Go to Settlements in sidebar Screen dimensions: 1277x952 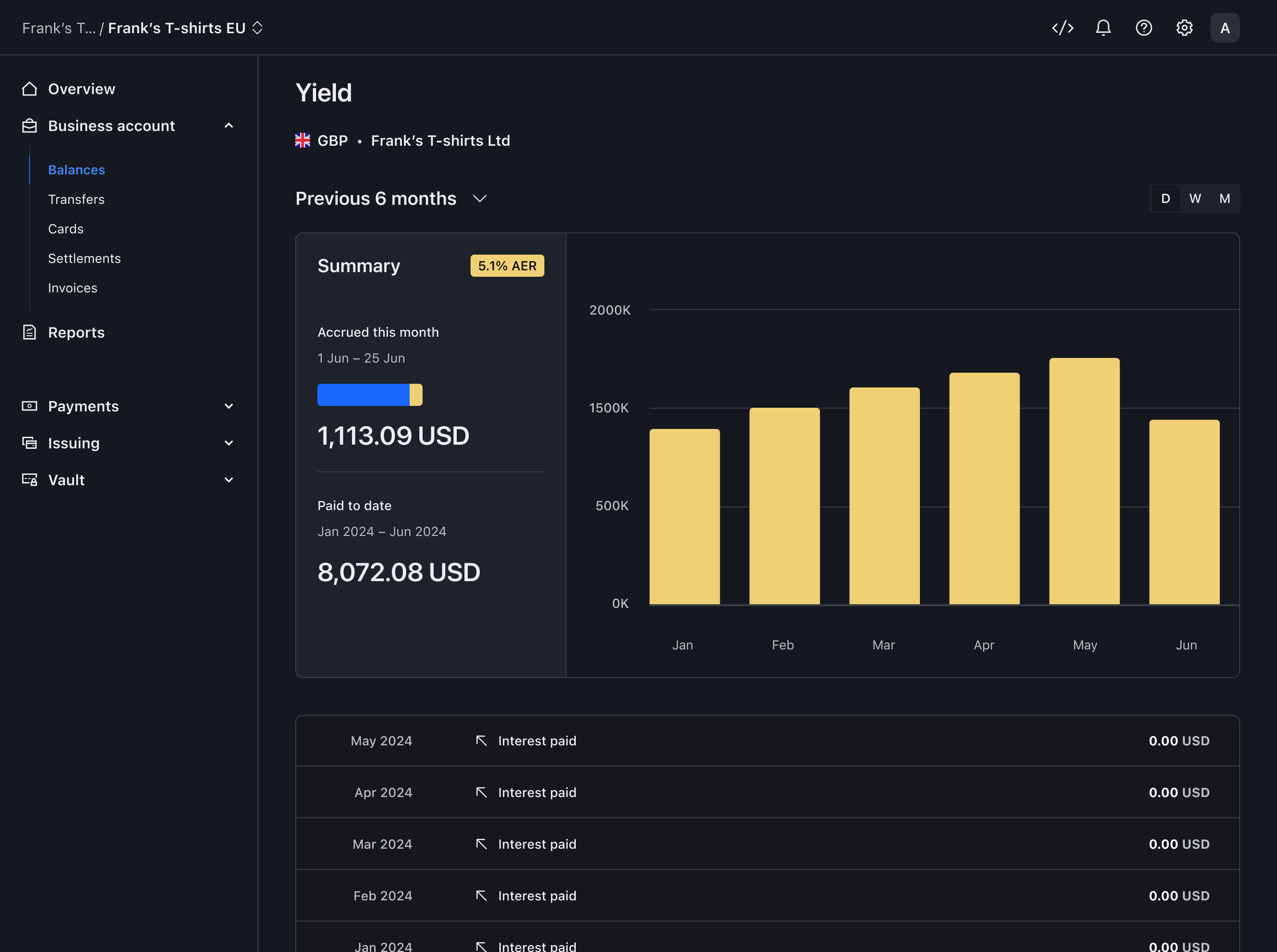click(x=85, y=258)
